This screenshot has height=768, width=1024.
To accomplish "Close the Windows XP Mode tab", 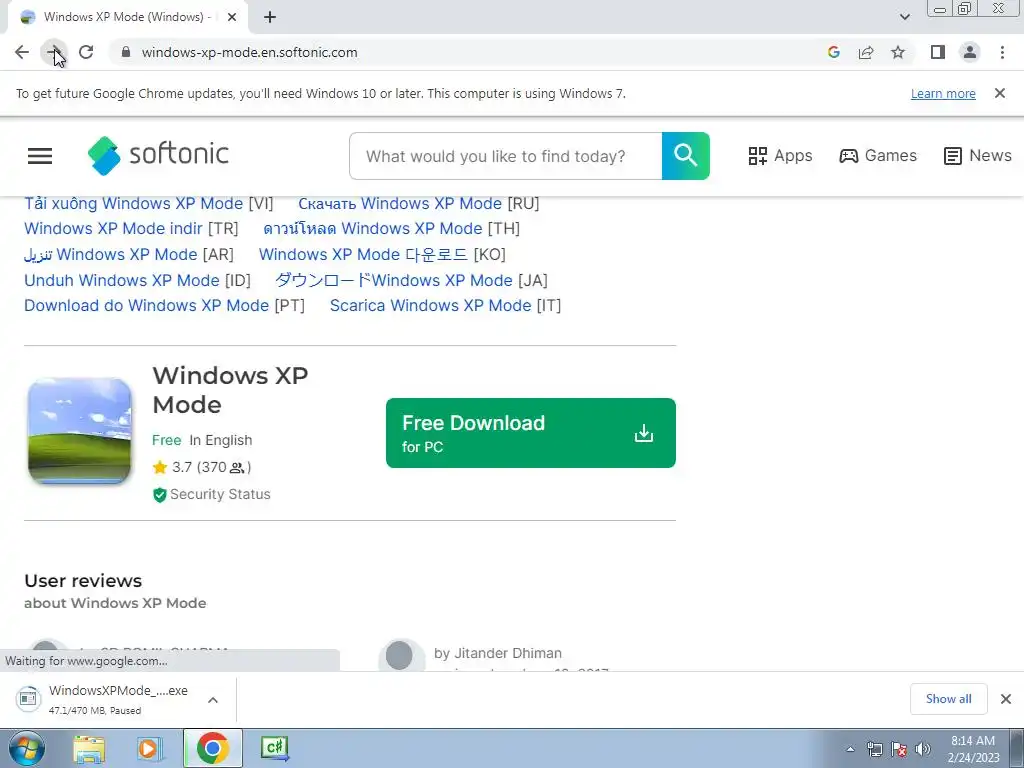I will pyautogui.click(x=231, y=17).
